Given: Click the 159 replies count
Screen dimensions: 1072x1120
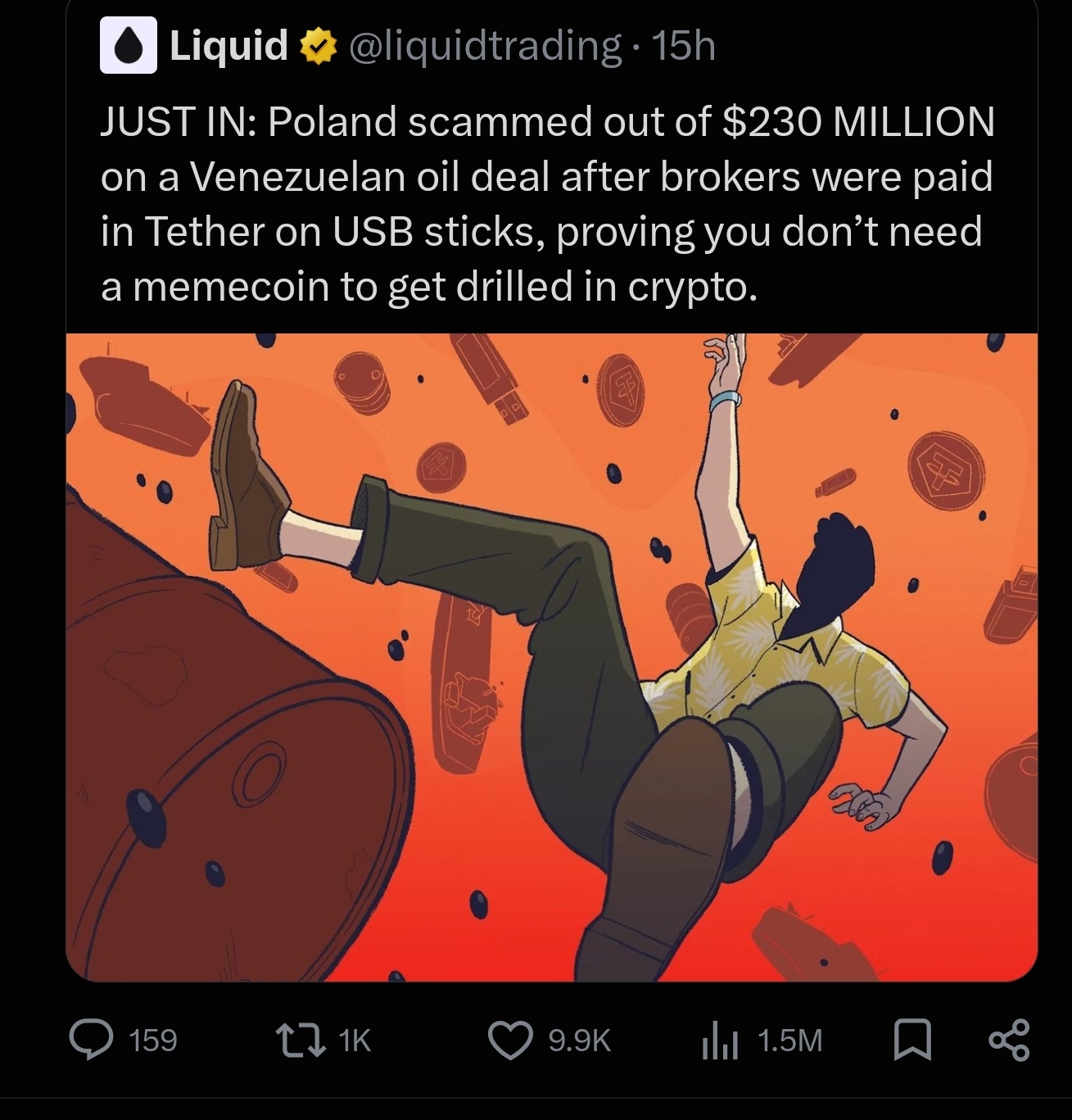Looking at the screenshot, I should 153,1041.
